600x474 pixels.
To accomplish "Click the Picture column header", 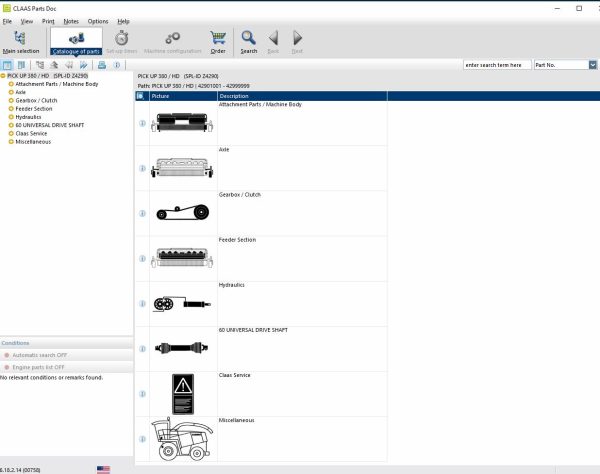I will click(183, 96).
